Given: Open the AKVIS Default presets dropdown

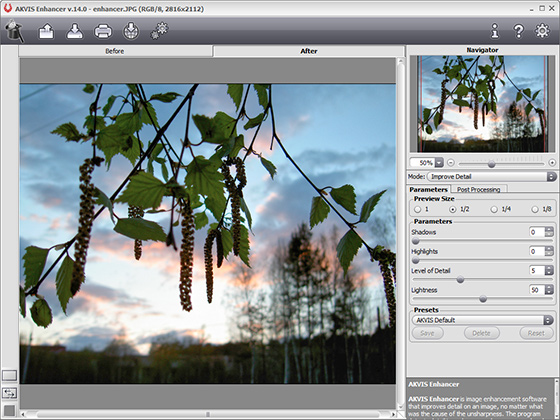Looking at the screenshot, I should point(483,320).
